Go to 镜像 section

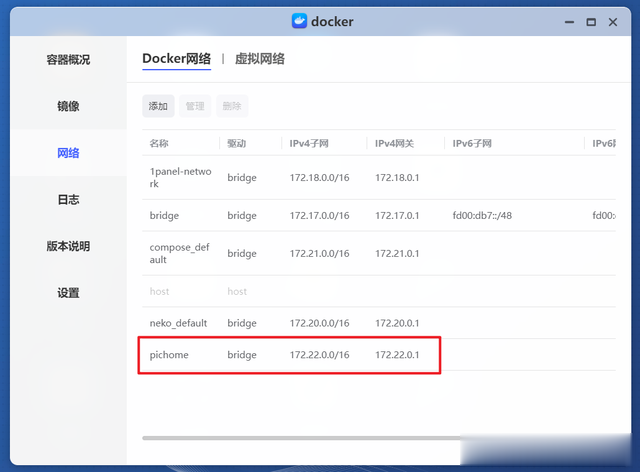pos(68,106)
